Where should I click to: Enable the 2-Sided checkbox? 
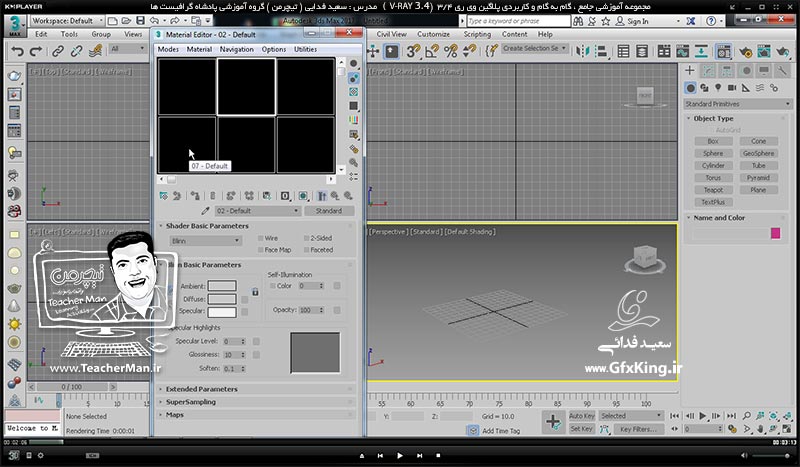coord(306,238)
